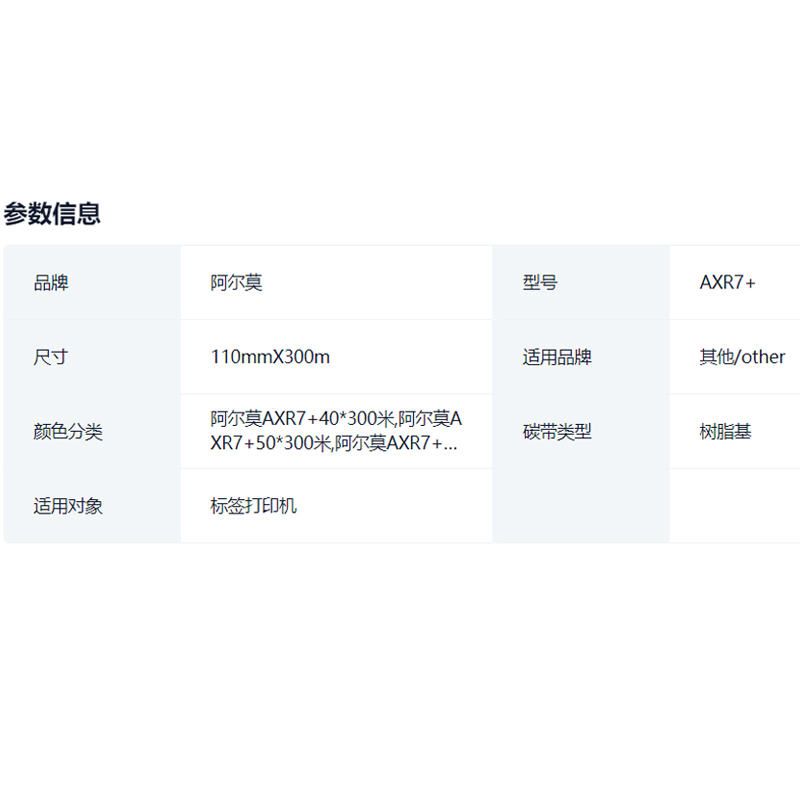Image resolution: width=800 pixels, height=800 pixels.
Task: Click the brand value 阿尔莫
Action: tap(236, 283)
